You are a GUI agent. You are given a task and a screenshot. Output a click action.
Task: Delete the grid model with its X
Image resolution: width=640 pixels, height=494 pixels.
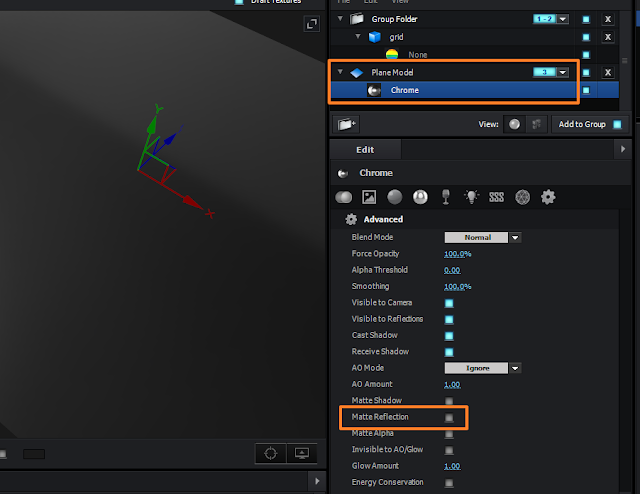[608, 37]
